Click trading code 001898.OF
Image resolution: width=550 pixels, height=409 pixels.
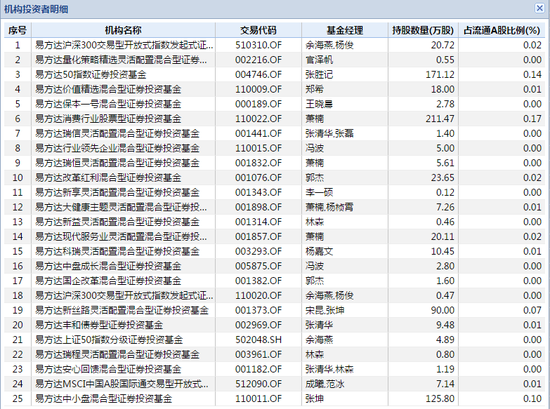coord(259,207)
